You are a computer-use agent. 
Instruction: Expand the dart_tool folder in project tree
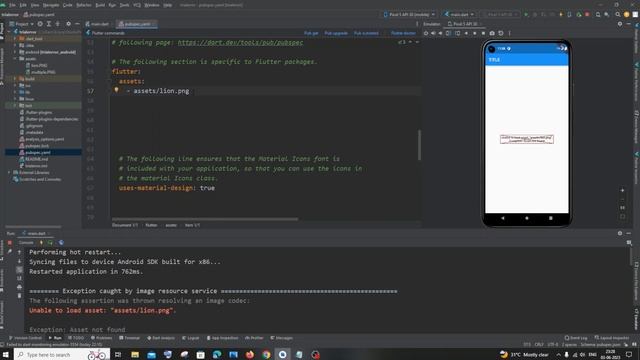click(x=15, y=39)
